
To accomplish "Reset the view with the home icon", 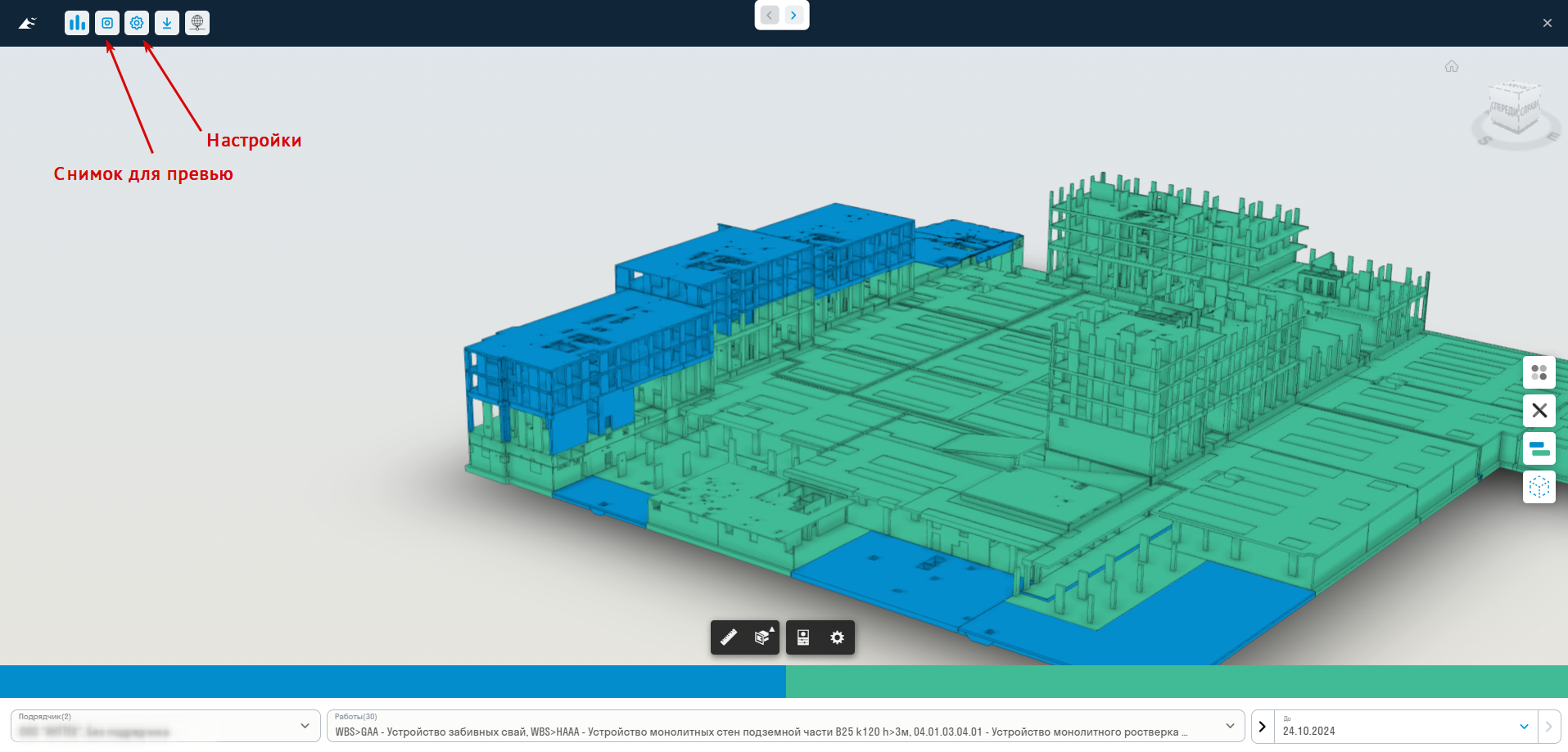I will point(1452,66).
